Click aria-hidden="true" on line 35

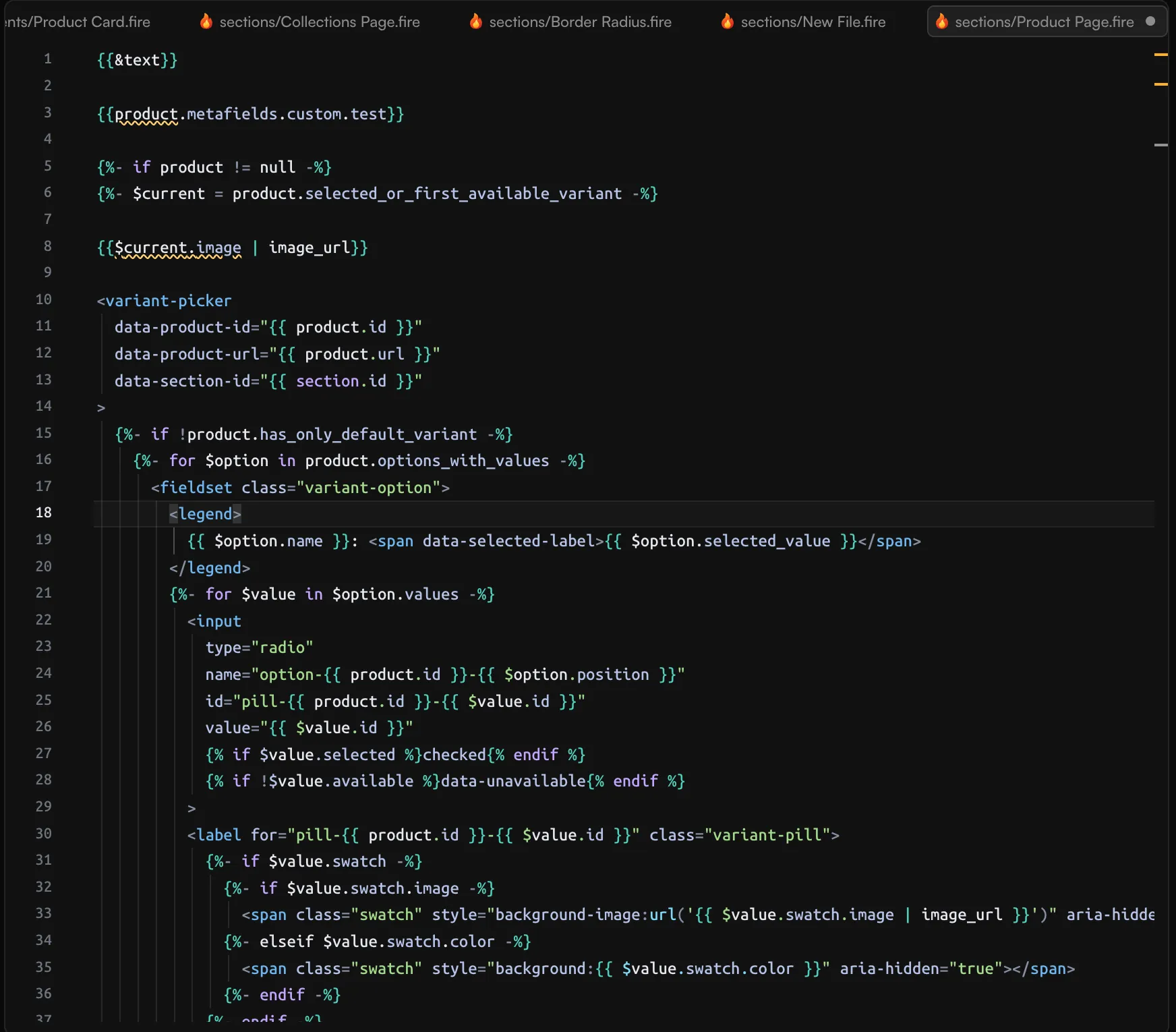pyautogui.click(x=921, y=969)
